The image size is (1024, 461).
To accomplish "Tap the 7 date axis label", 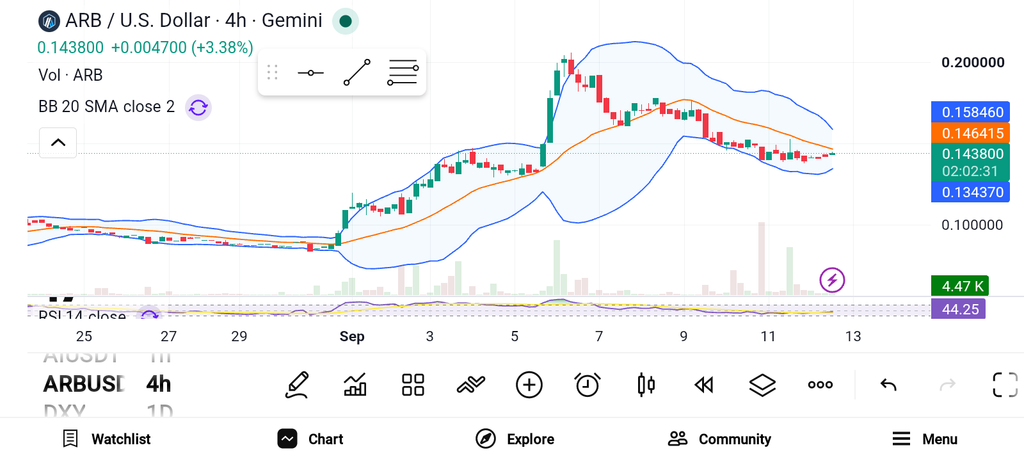I will pos(598,337).
